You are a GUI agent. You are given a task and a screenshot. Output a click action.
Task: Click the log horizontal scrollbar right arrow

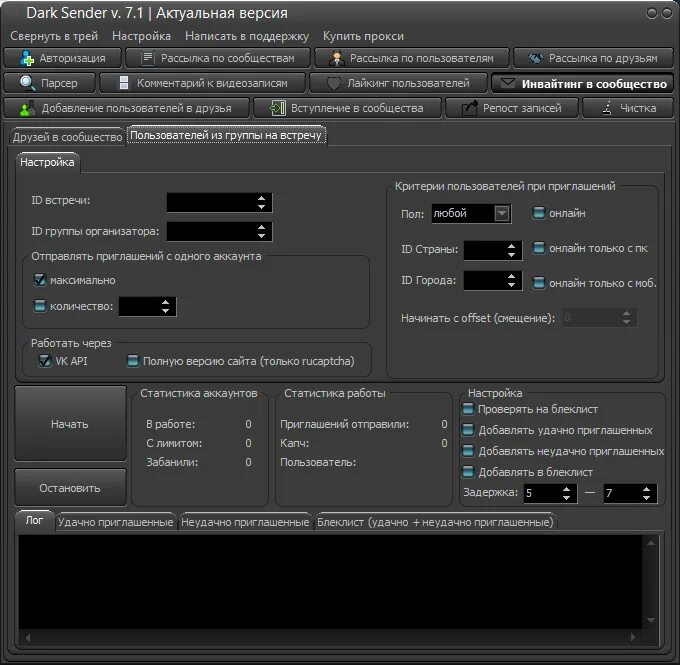click(633, 637)
